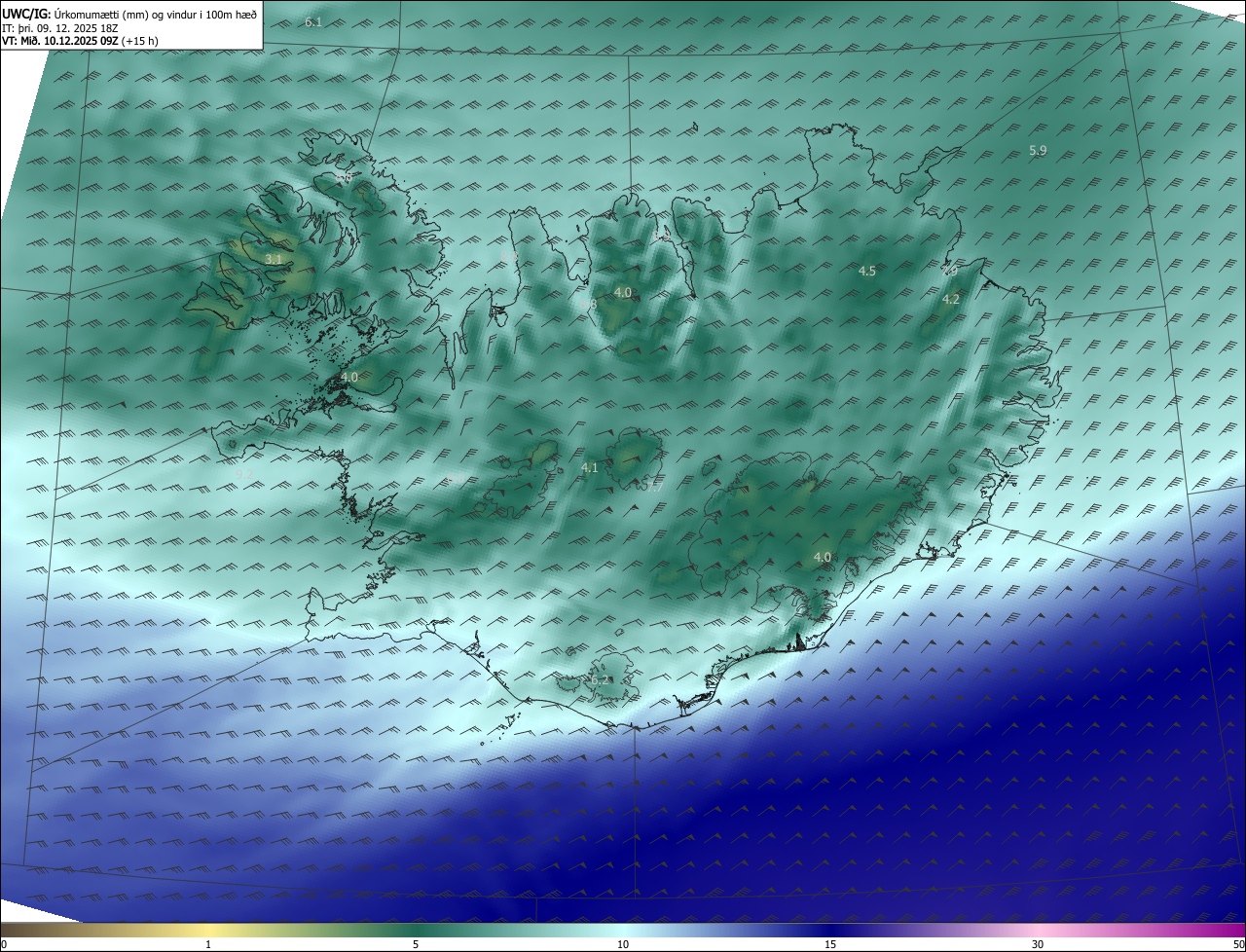Click the 4.5 value in northeast Iceland
1246x952 pixels.
pos(867,272)
